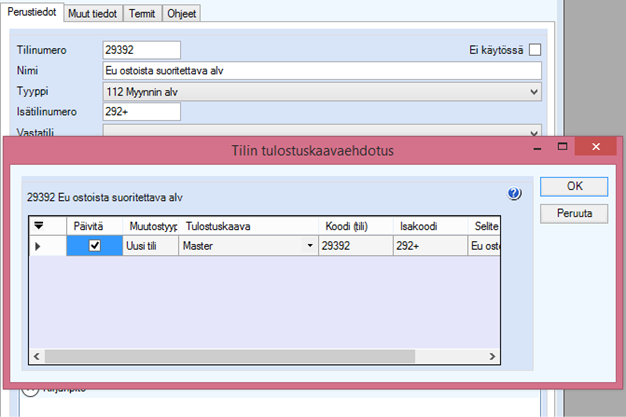626x417 pixels.
Task: Enable the Ei käytössä checkbox
Action: 534,49
